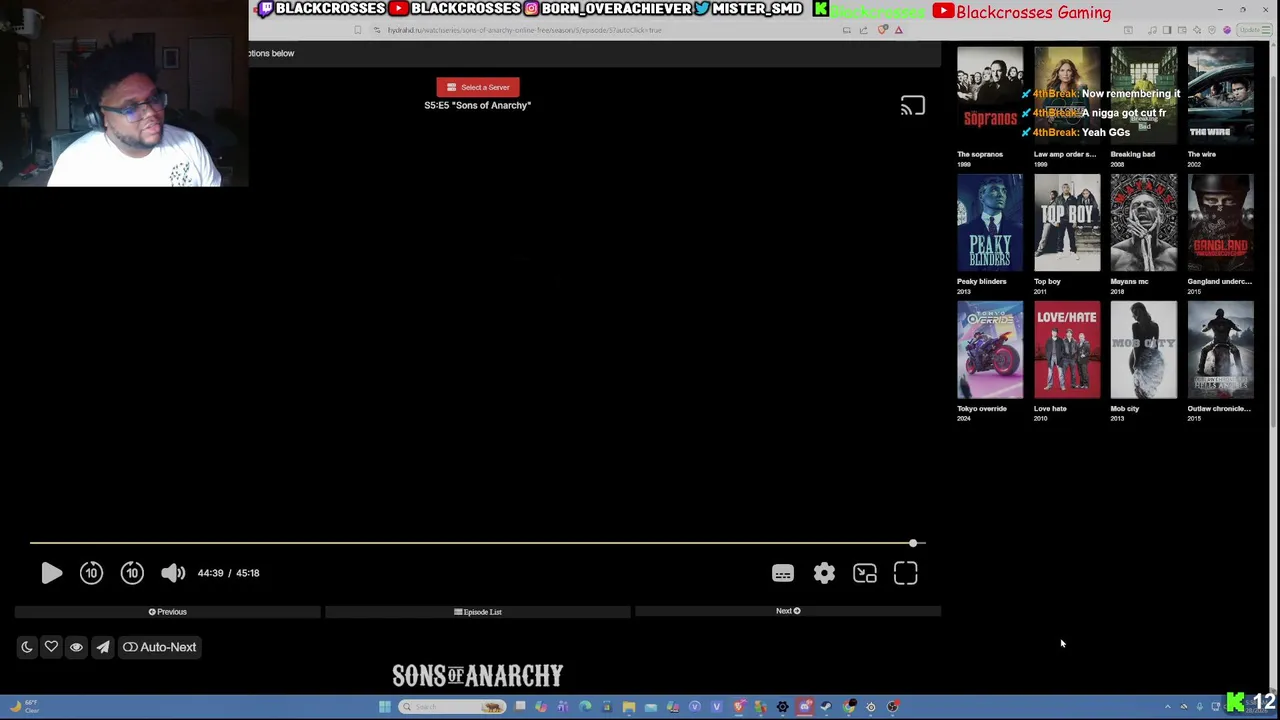Add show to favorites with heart icon
Screen dimensions: 1280x720
(51, 647)
